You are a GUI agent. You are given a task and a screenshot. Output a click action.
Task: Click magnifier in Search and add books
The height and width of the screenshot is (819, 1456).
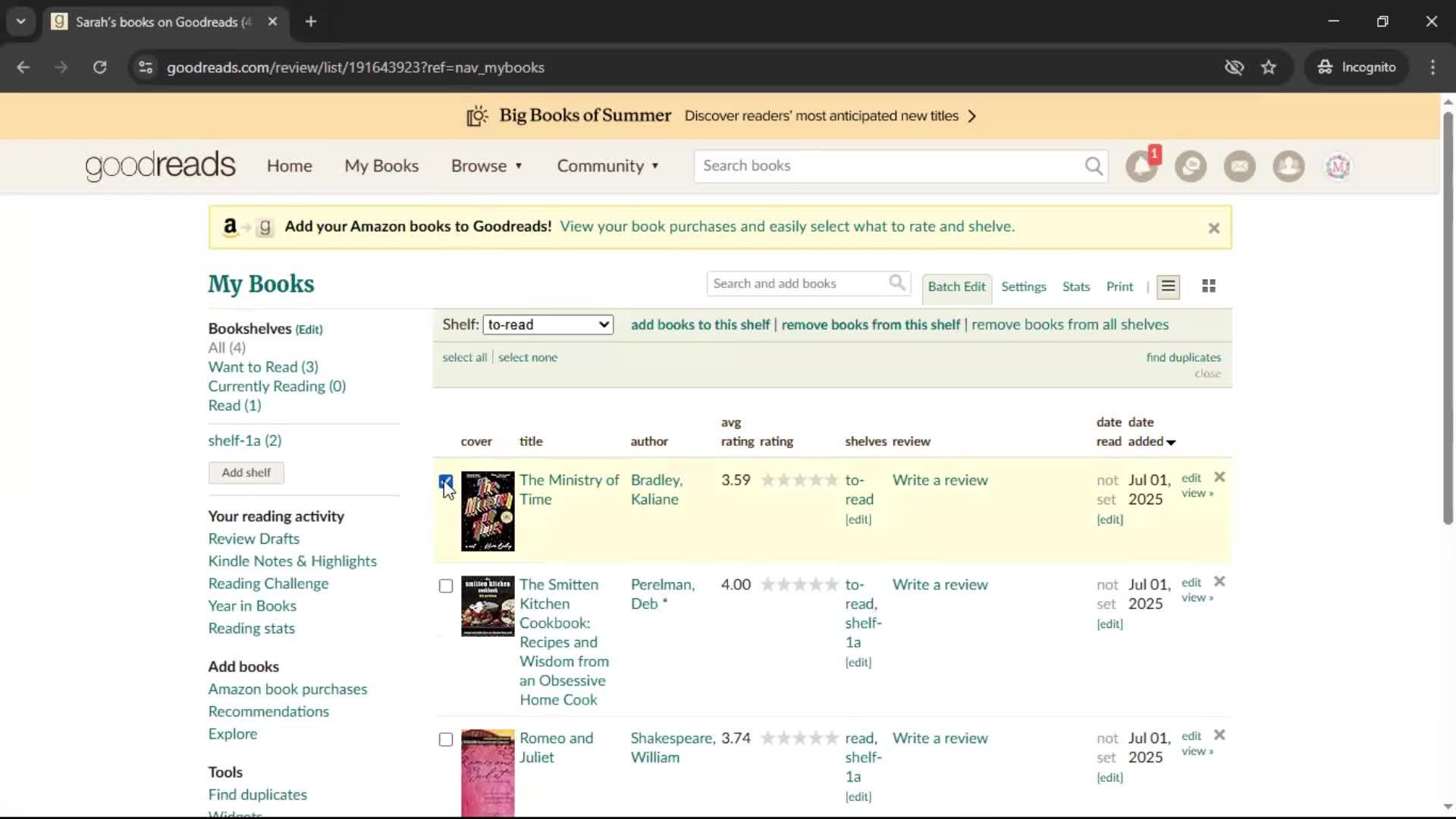[x=897, y=284]
